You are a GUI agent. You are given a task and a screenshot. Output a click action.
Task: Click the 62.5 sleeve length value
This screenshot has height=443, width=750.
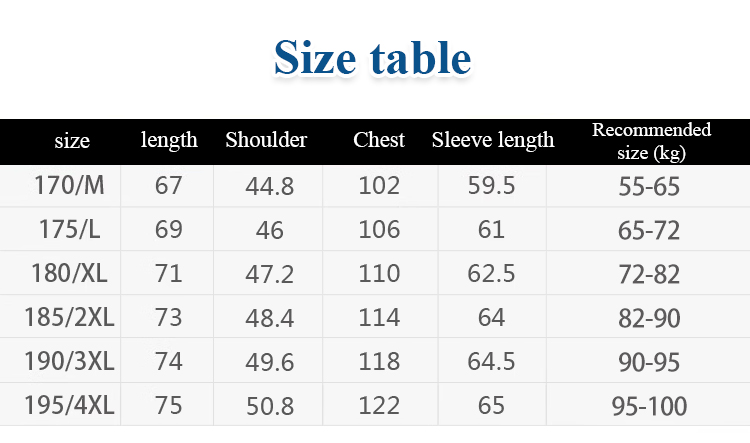491,274
